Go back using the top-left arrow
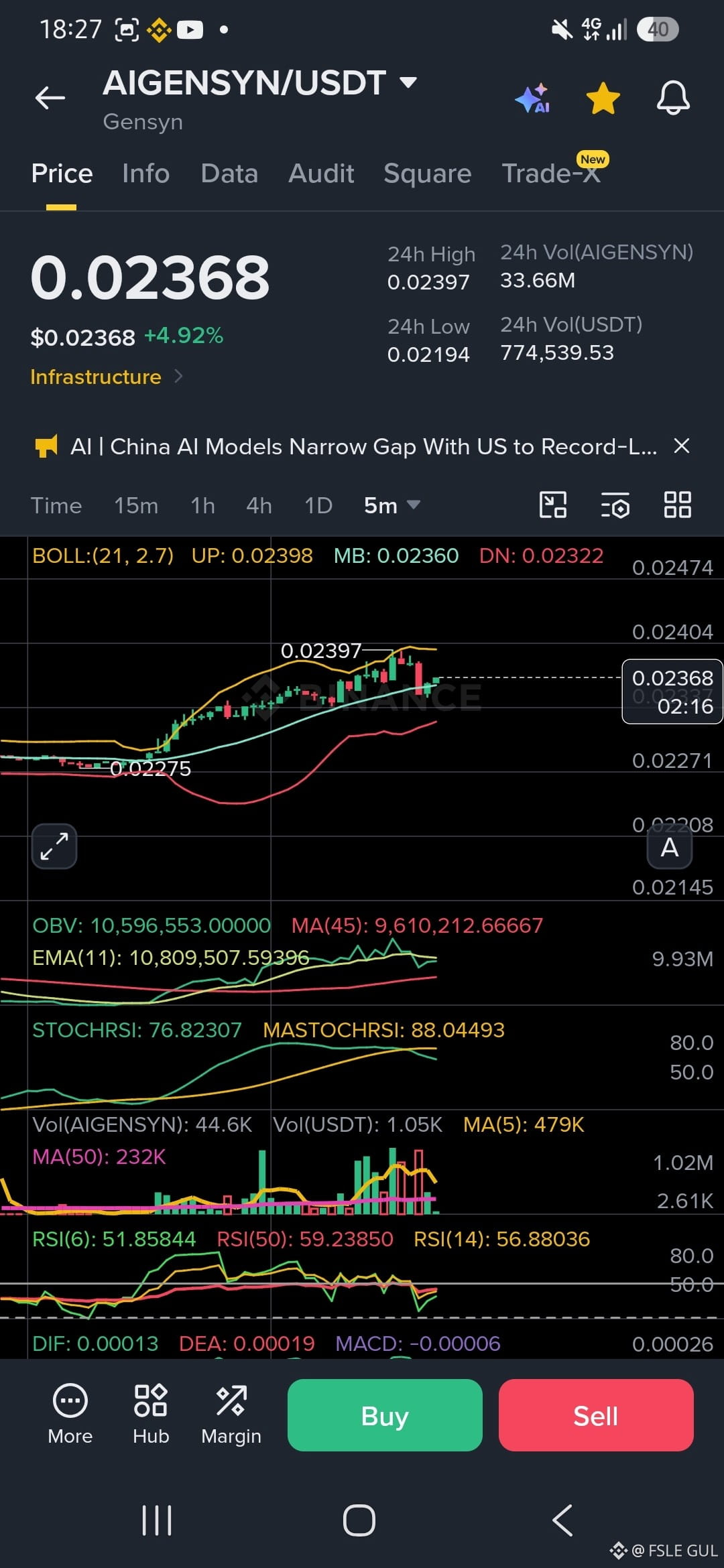The image size is (724, 1568). point(50,98)
